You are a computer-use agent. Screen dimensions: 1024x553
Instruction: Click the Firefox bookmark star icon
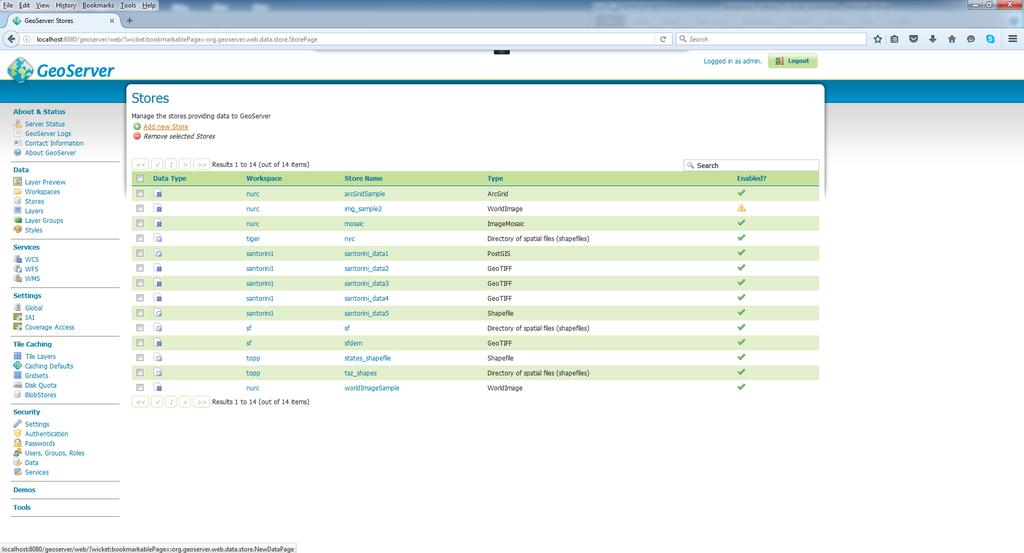coord(878,39)
